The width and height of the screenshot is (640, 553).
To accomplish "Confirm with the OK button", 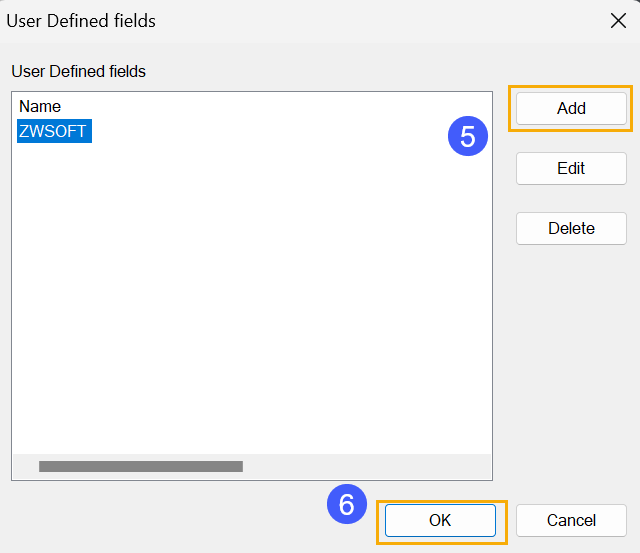I will coord(440,520).
